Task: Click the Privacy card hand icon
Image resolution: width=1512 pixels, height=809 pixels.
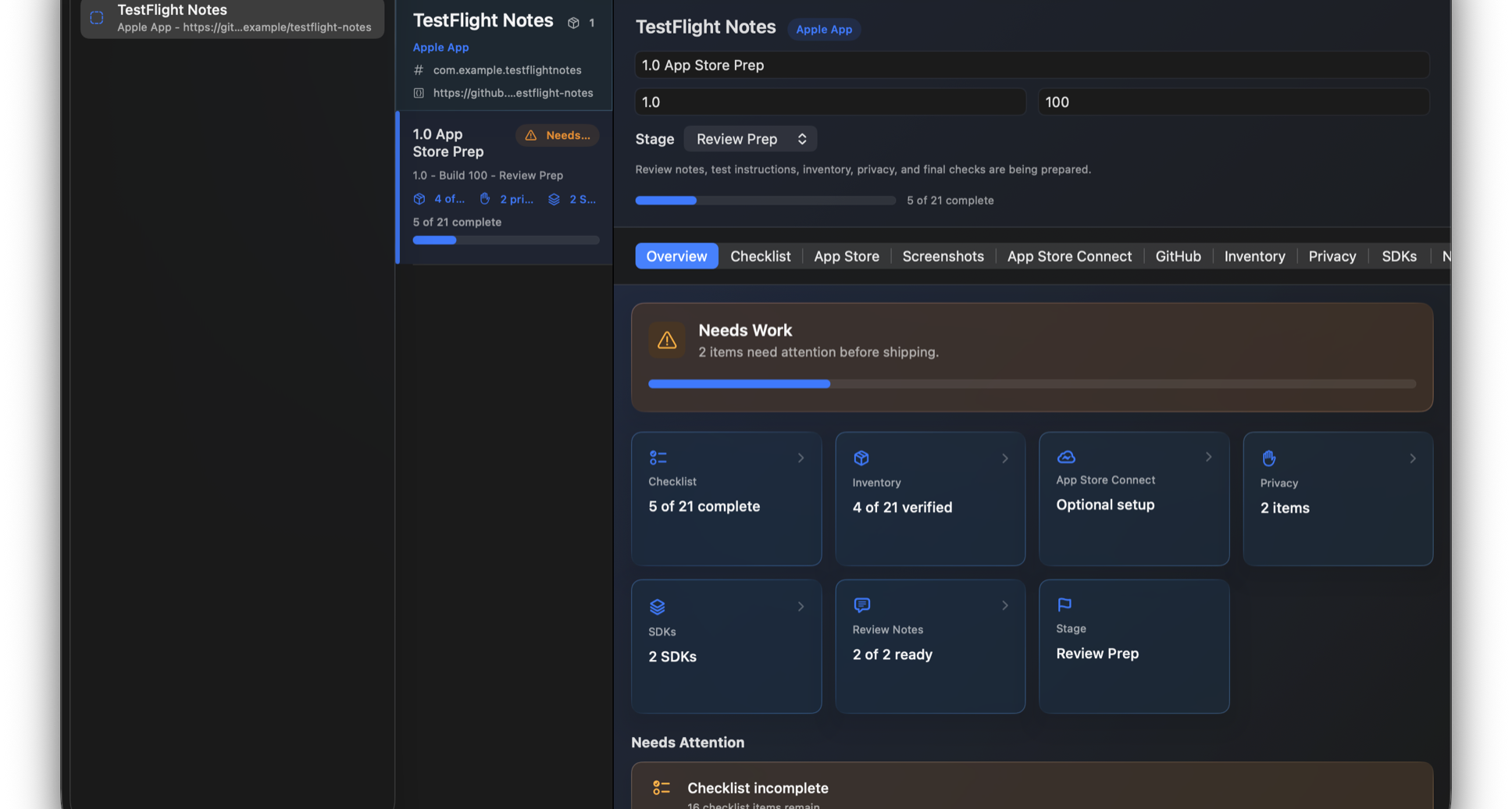Action: click(1269, 458)
